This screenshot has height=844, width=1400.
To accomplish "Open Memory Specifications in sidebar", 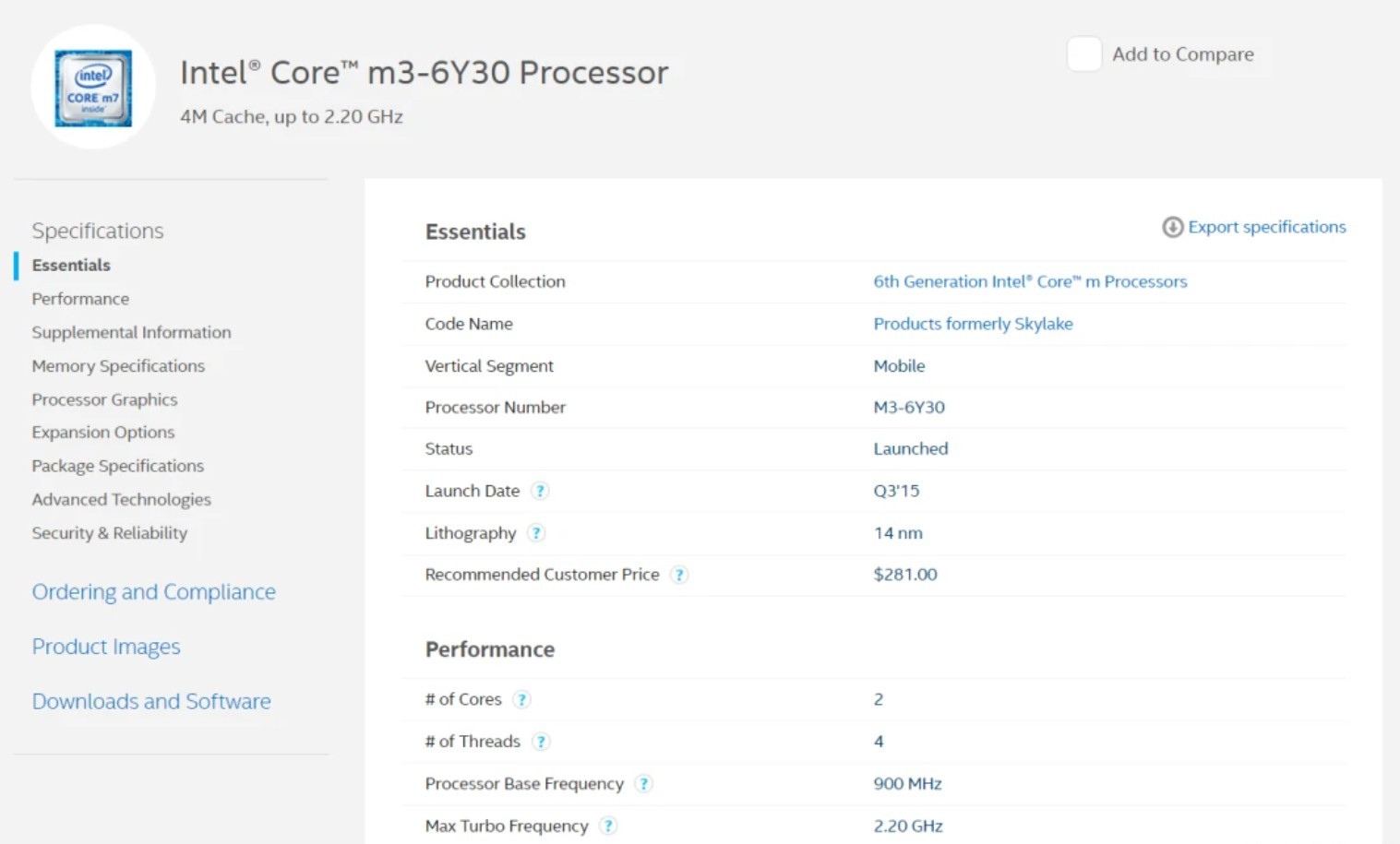I will (x=118, y=366).
